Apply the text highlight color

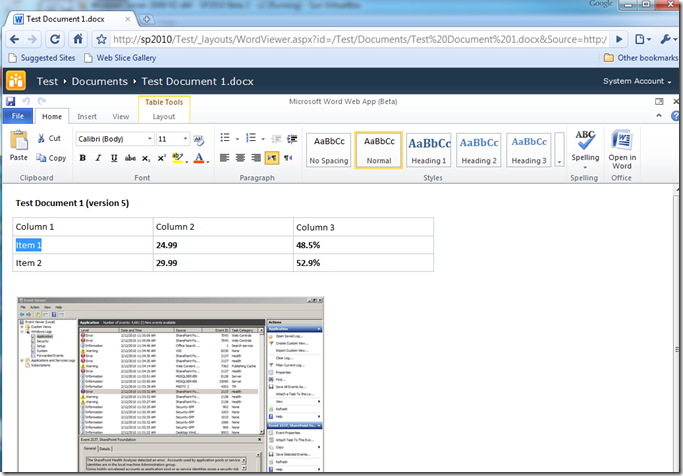pos(177,158)
